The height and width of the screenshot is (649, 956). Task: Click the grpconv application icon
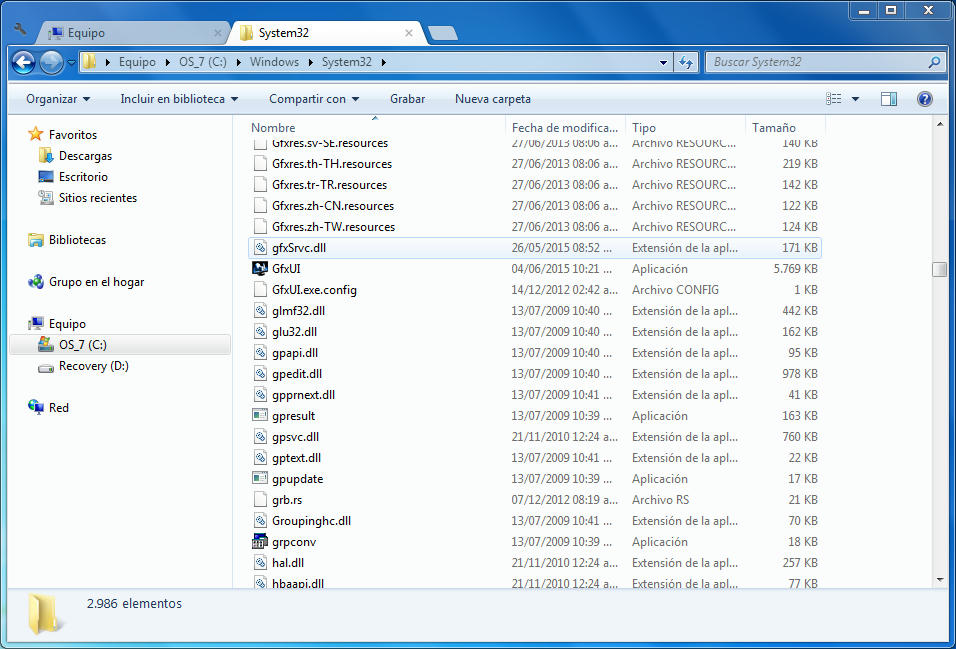tap(260, 542)
